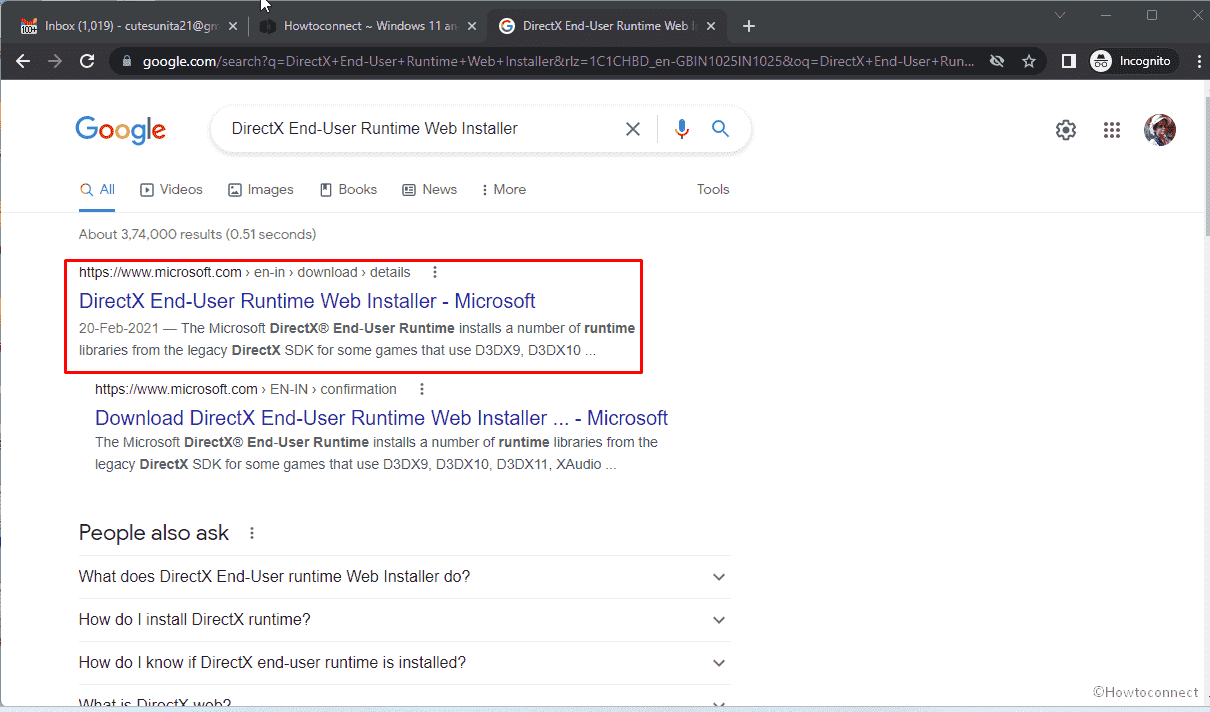
Task: Click the 'People also ask' heading
Action: (154, 533)
